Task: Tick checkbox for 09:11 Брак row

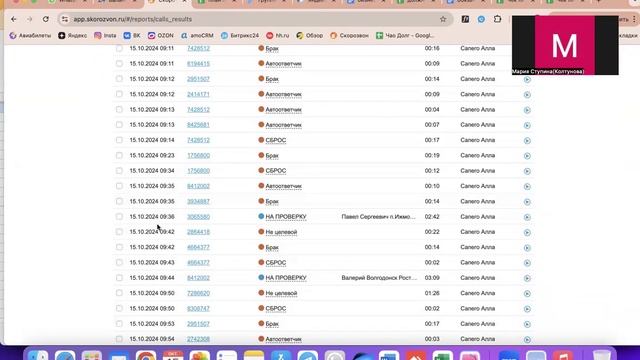Action: (119, 48)
